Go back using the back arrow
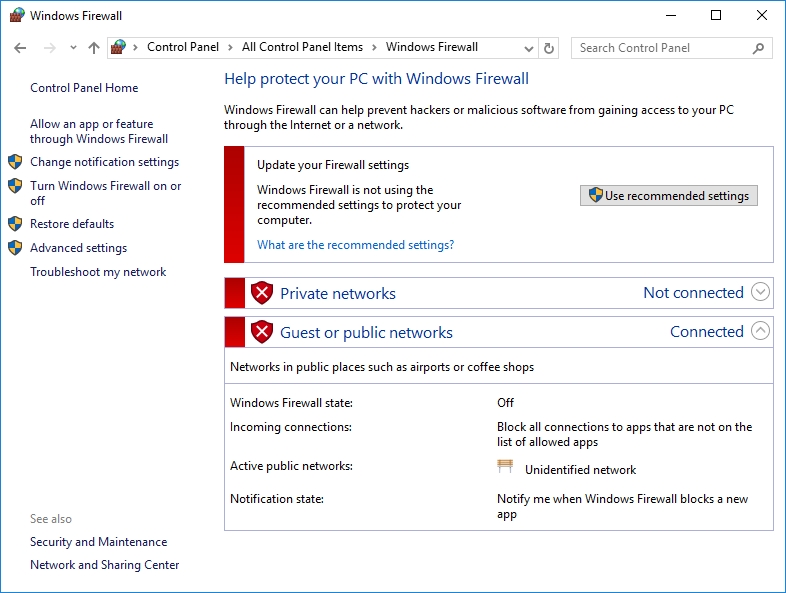This screenshot has width=786, height=593. pos(20,48)
